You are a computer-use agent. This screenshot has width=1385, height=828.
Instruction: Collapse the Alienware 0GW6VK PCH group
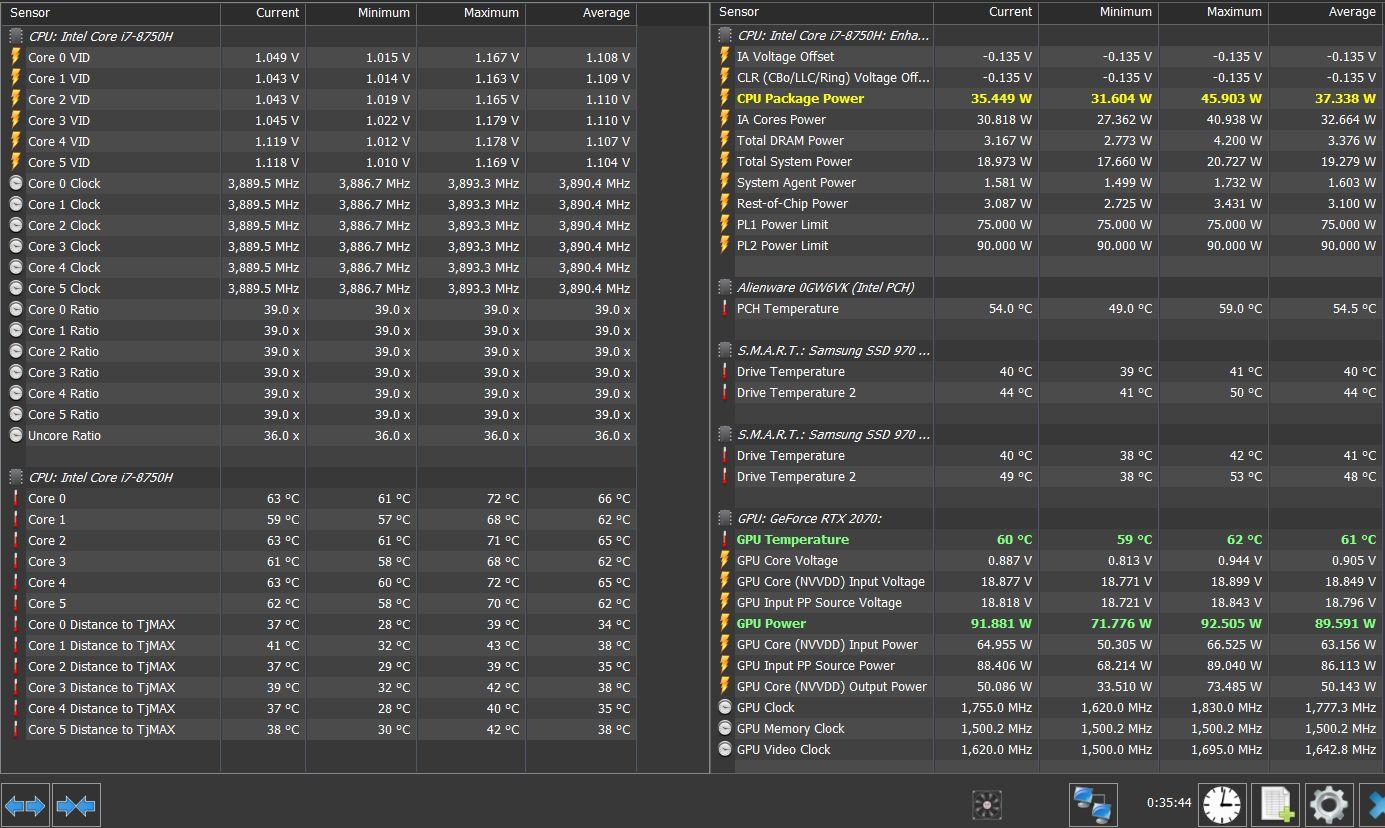pos(725,287)
